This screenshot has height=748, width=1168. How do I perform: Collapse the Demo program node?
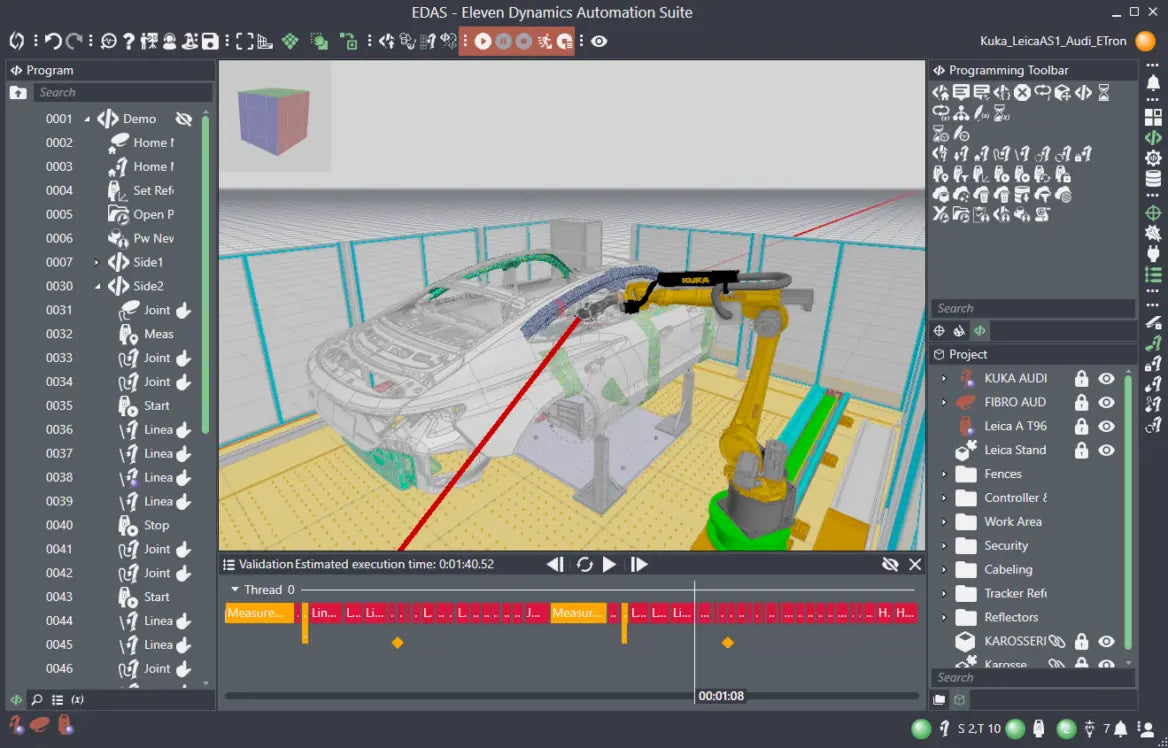(x=87, y=119)
